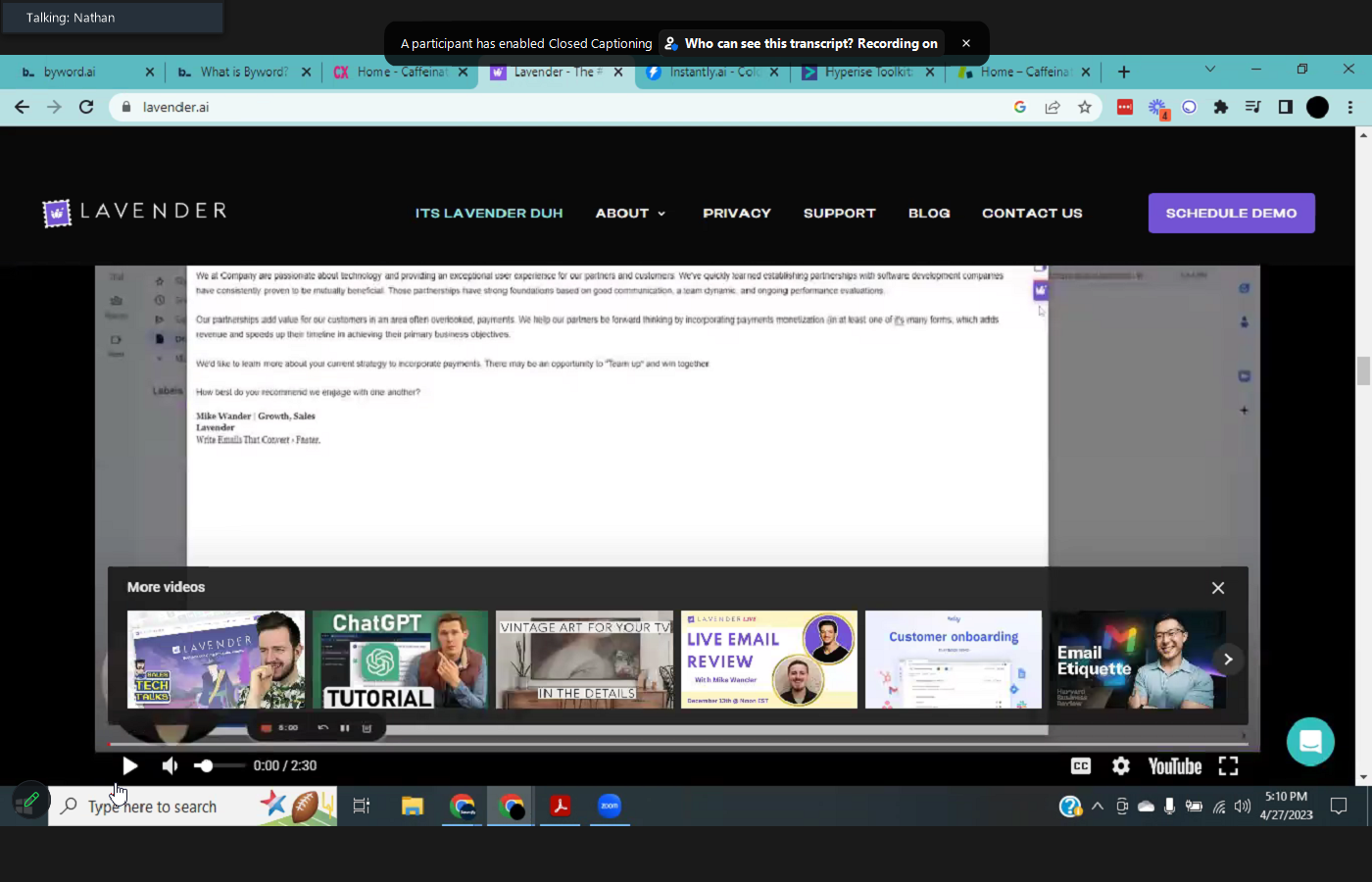Open the CONTACT US link
1372x882 pixels.
[x=1032, y=213]
